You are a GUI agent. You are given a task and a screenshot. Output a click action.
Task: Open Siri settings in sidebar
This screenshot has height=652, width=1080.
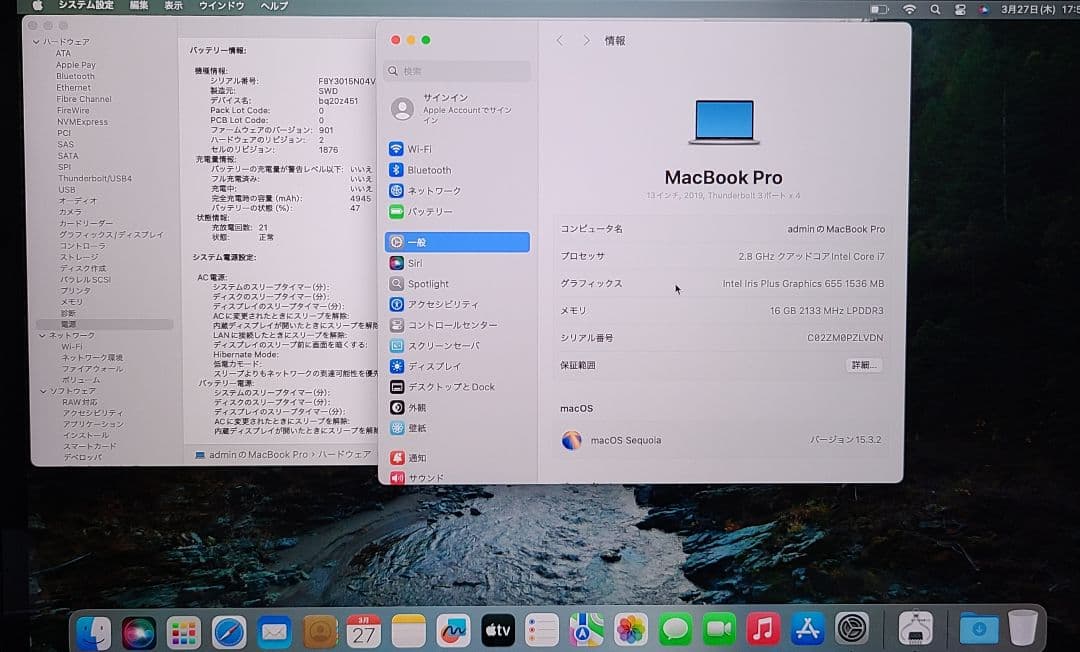[457, 263]
